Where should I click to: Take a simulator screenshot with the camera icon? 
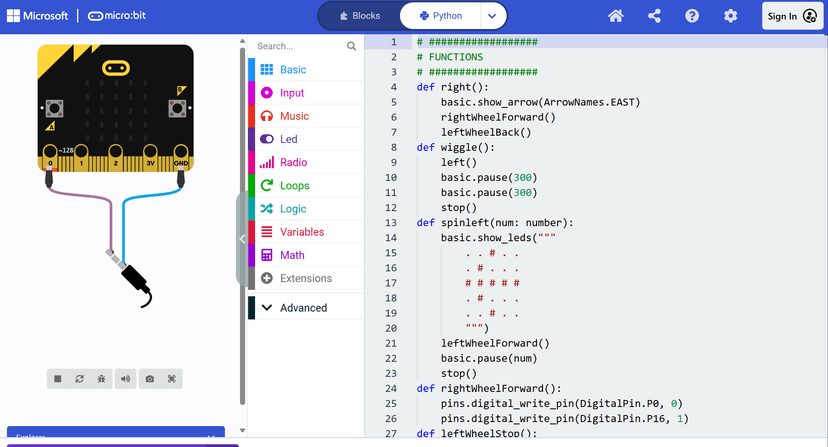click(x=149, y=379)
